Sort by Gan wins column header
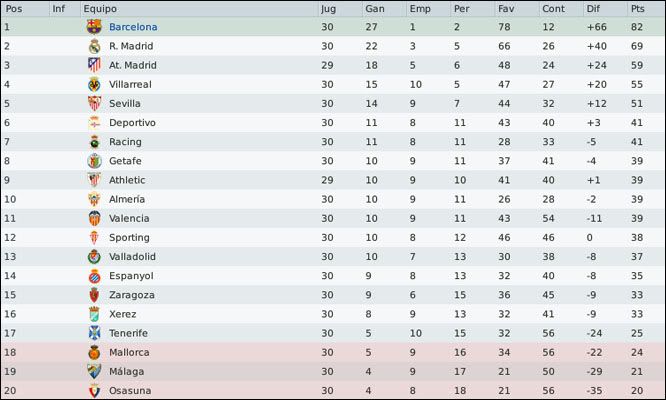The height and width of the screenshot is (400, 666). click(x=375, y=9)
